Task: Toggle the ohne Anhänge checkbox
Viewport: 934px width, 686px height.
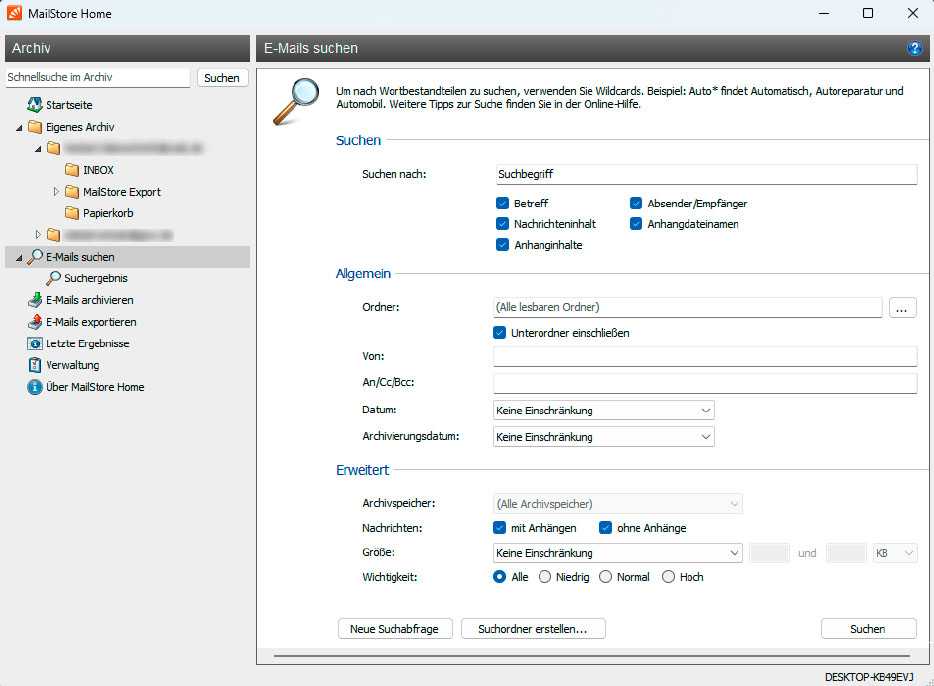Action: (x=605, y=528)
